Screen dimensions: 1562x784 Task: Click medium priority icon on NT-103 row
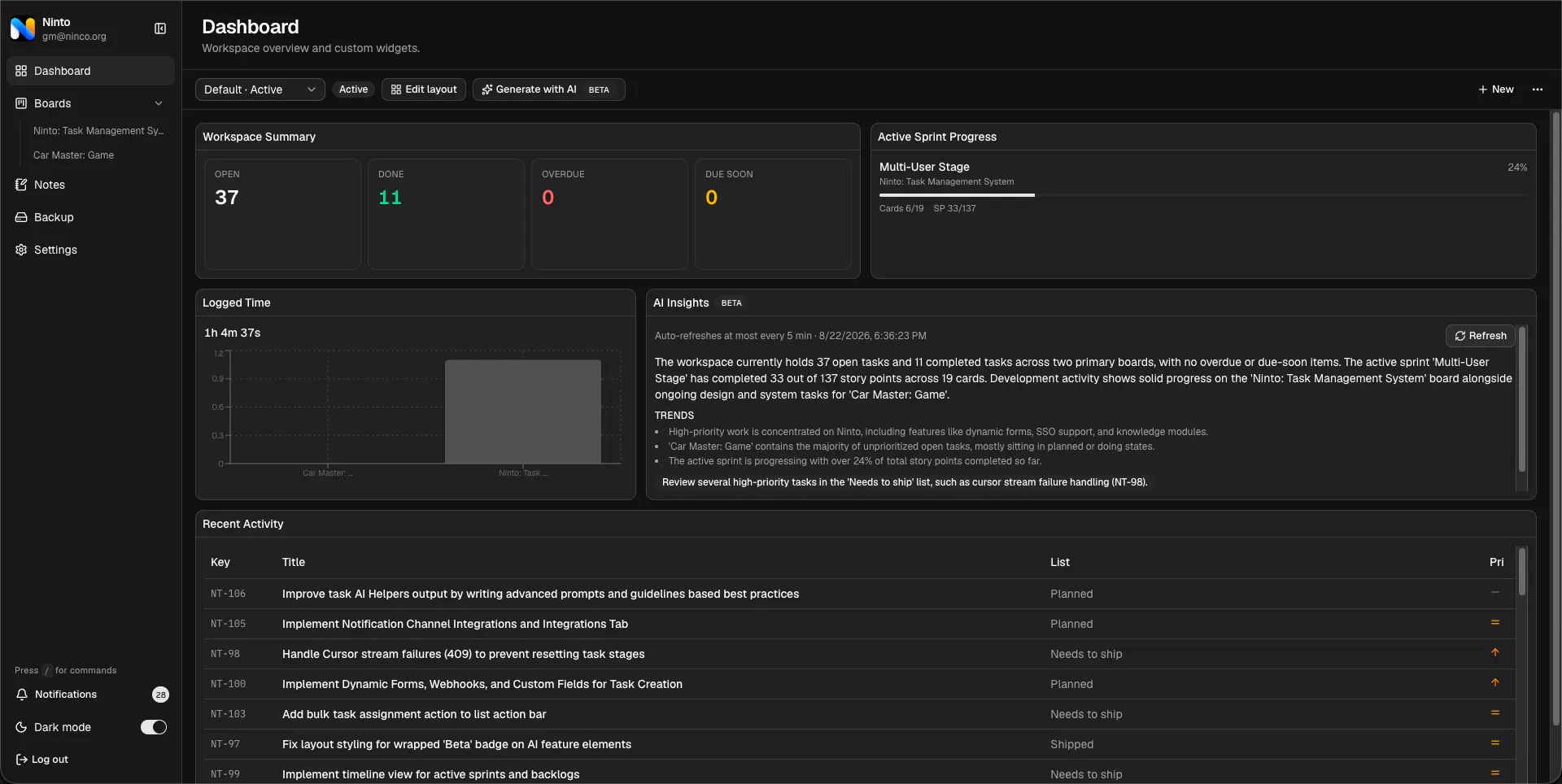coord(1494,713)
